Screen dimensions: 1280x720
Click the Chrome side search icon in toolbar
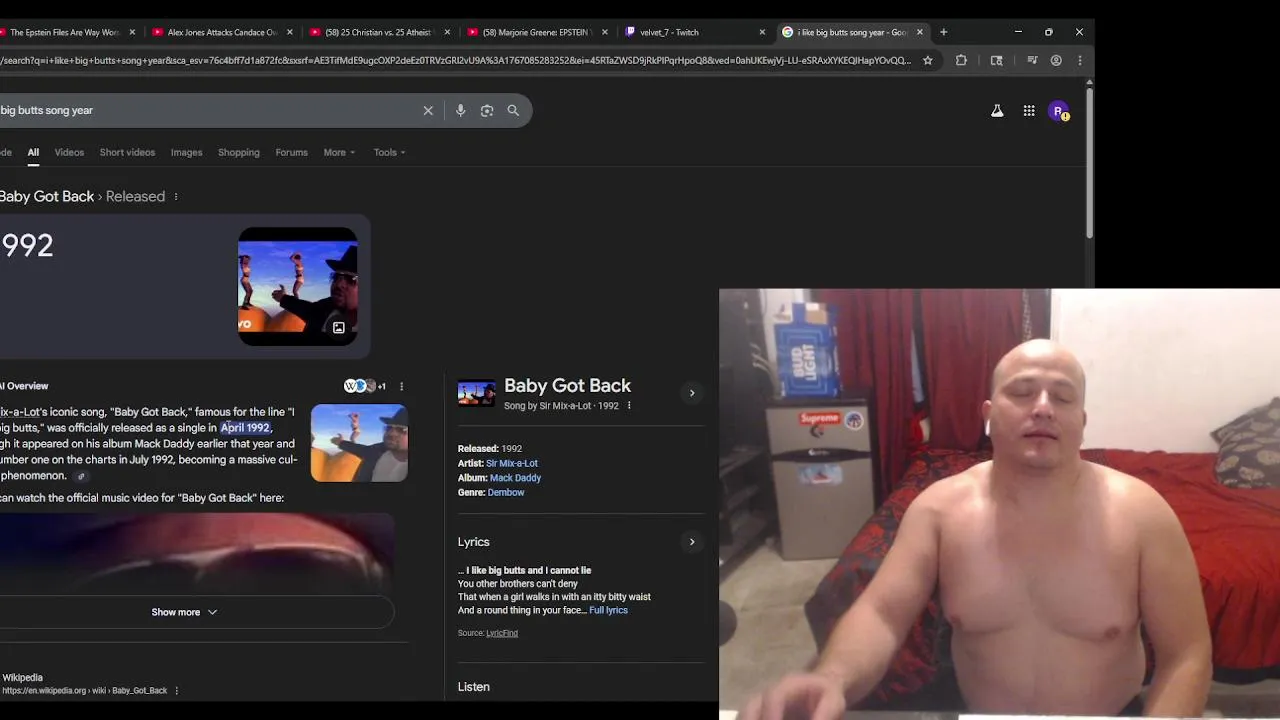tap(996, 60)
